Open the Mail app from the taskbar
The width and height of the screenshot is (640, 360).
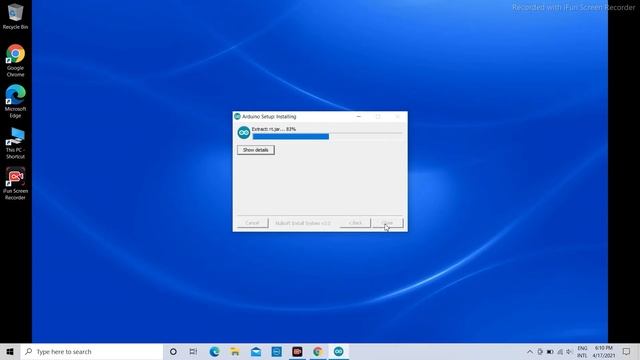[256, 351]
